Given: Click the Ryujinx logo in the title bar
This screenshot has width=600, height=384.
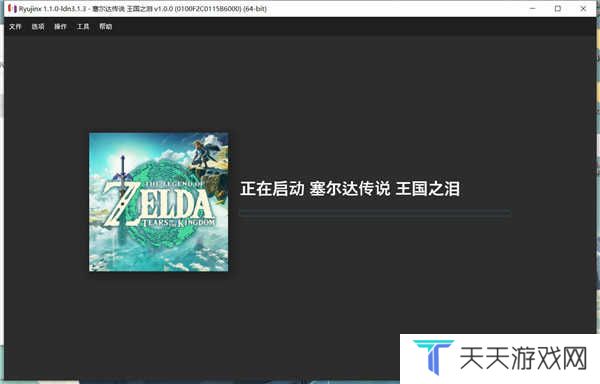Looking at the screenshot, I should point(13,8).
